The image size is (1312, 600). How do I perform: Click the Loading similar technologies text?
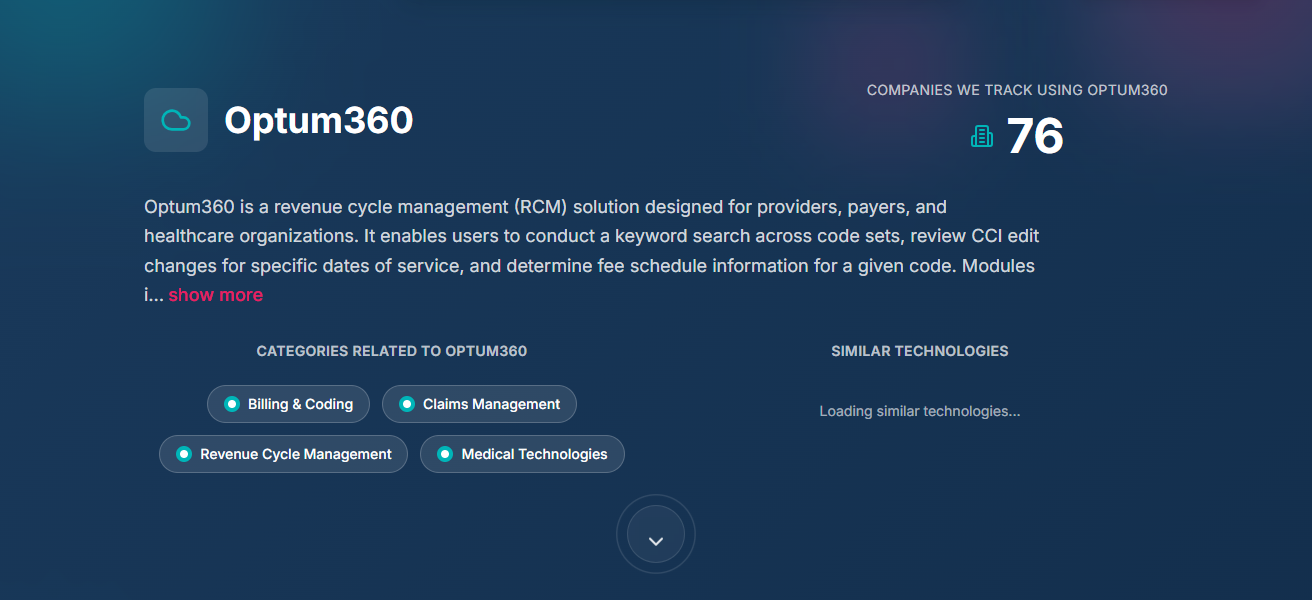[920, 411]
